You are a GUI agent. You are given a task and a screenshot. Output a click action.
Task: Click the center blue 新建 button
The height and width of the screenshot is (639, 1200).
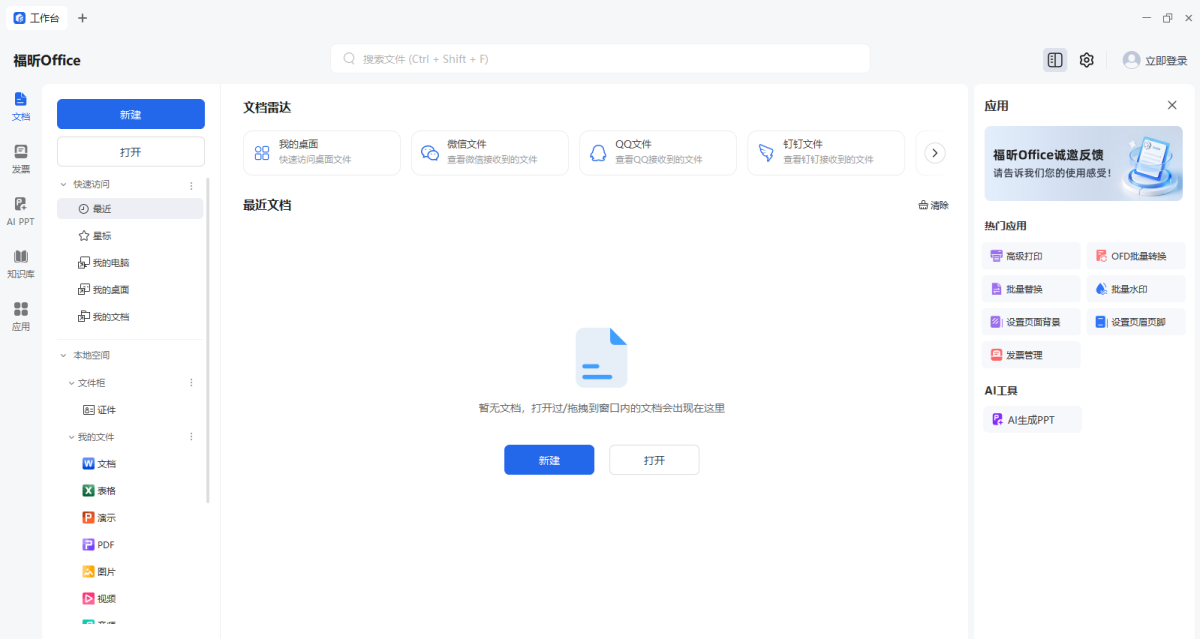click(x=549, y=460)
